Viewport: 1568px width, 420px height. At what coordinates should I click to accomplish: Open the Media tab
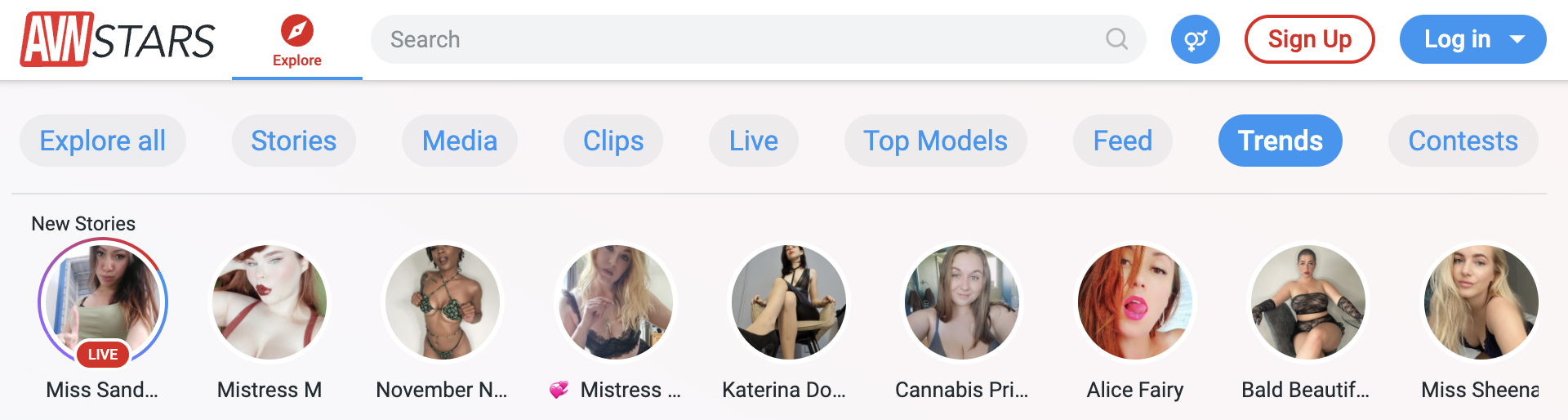tap(460, 141)
